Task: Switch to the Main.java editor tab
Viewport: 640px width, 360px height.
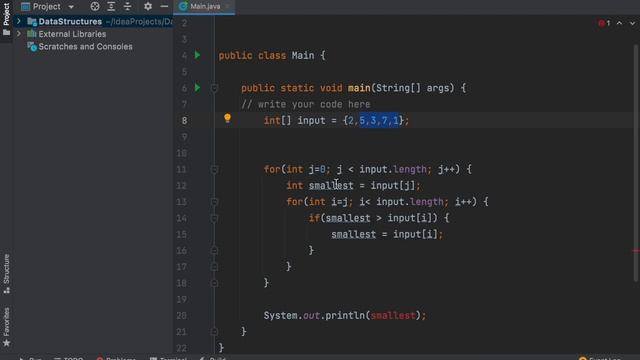Action: pos(205,7)
